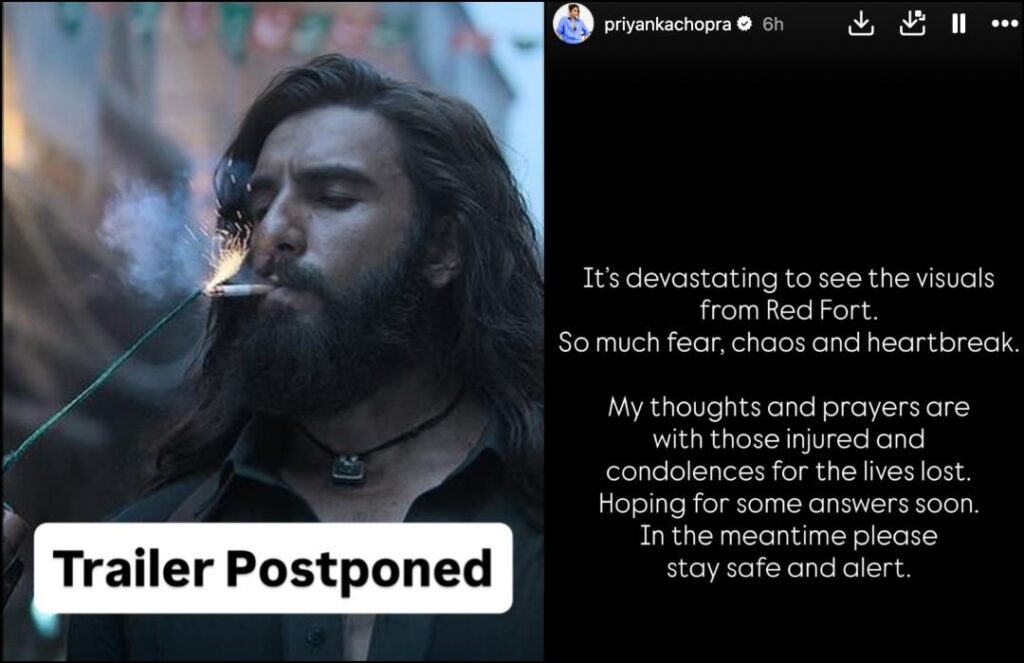The image size is (1024, 663).
Task: Click the download-all stories stacked icon
Action: (912, 24)
